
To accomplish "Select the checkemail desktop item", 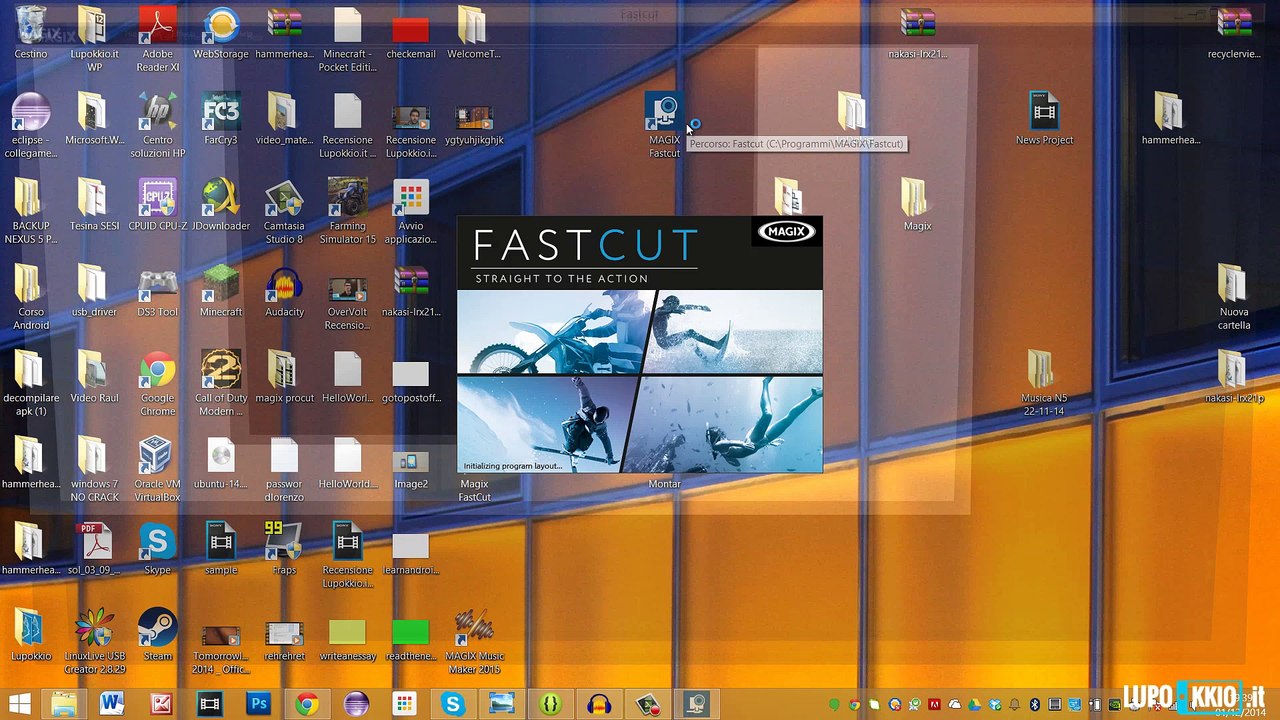I will pyautogui.click(x=410, y=32).
